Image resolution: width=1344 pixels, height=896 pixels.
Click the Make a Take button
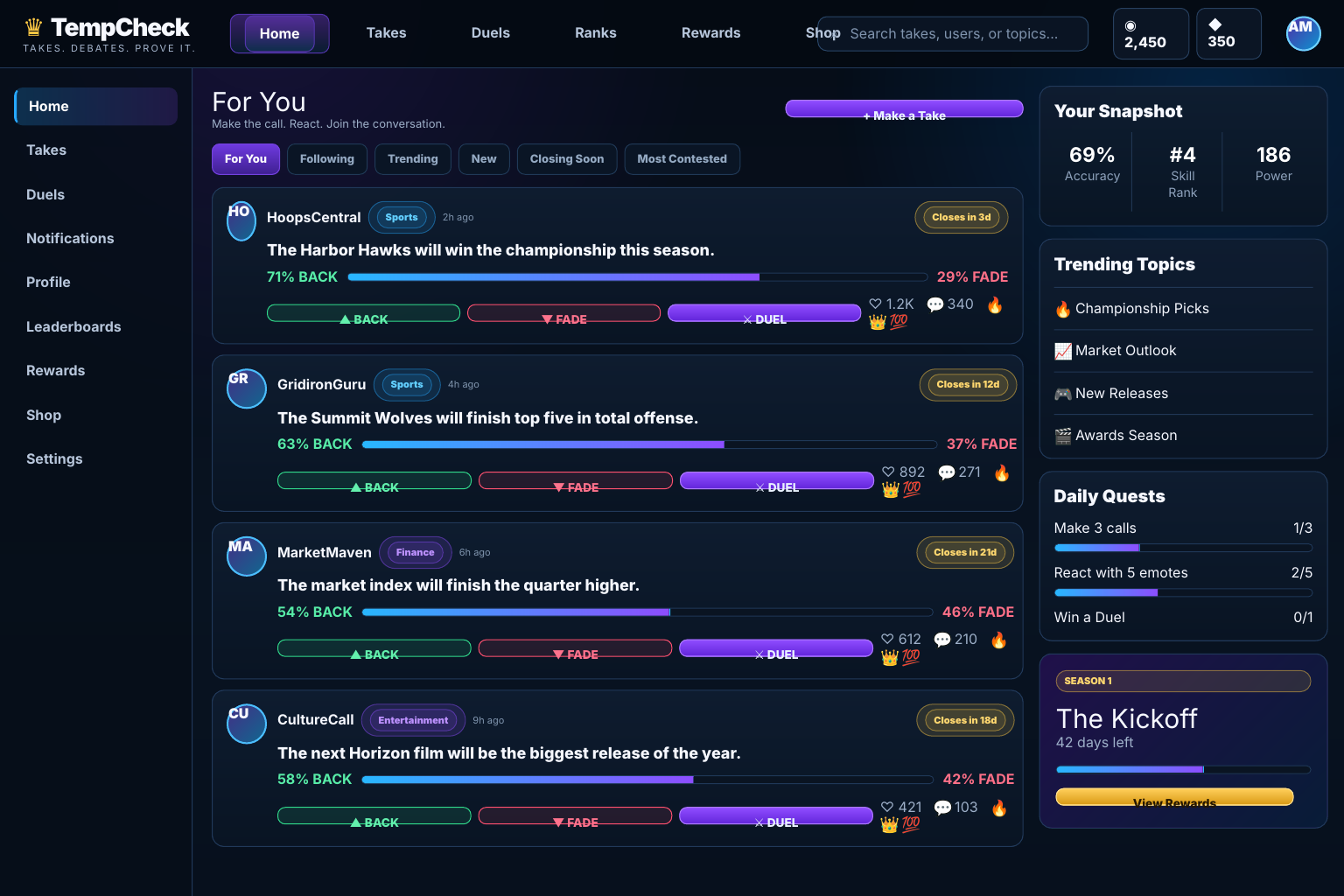904,108
